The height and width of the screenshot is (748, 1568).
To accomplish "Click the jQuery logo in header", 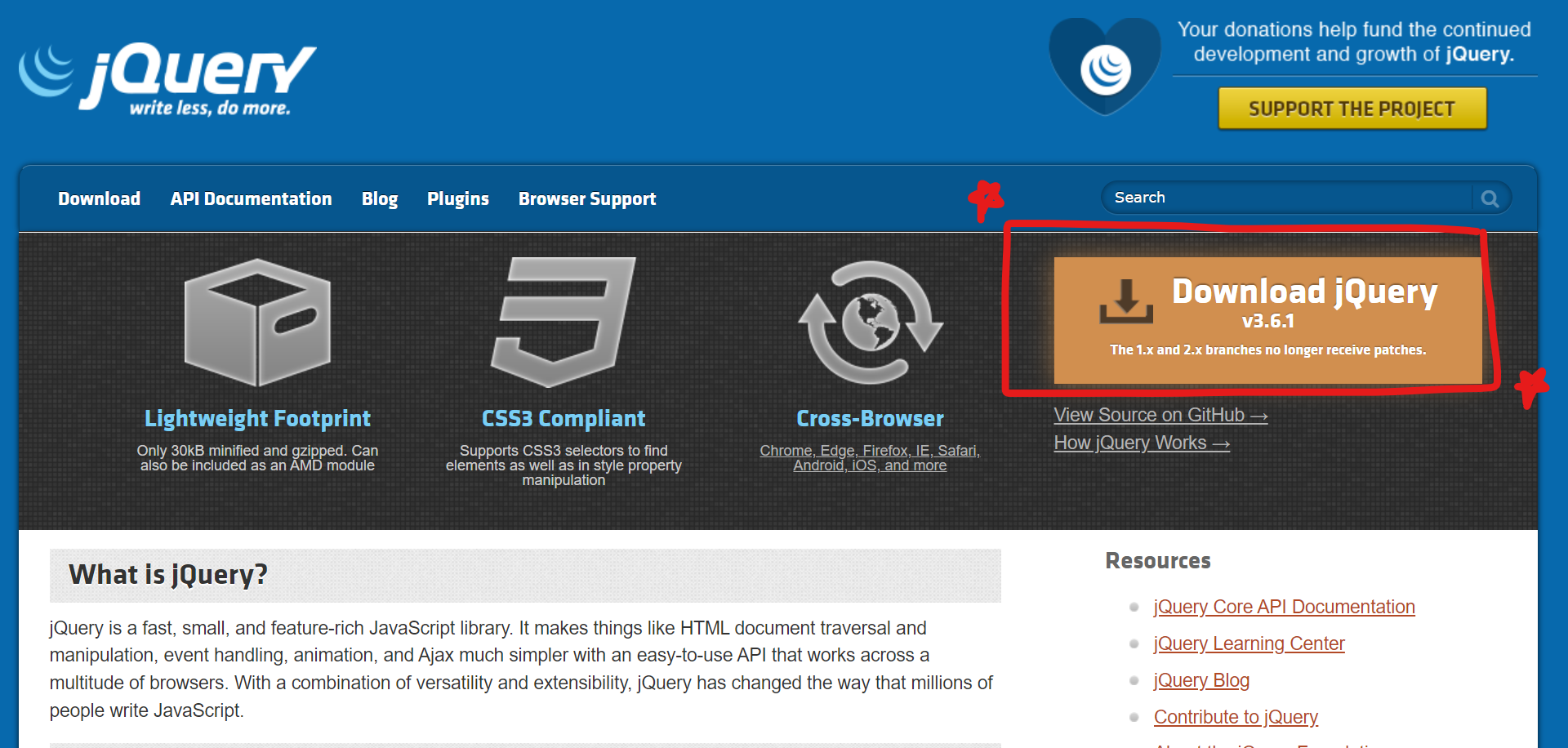I will click(167, 78).
